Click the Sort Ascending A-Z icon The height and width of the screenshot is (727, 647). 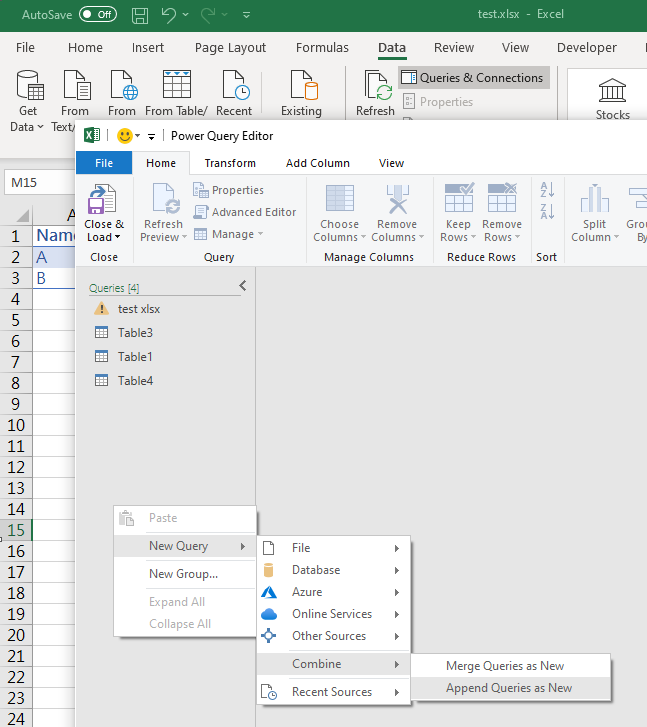pyautogui.click(x=547, y=190)
